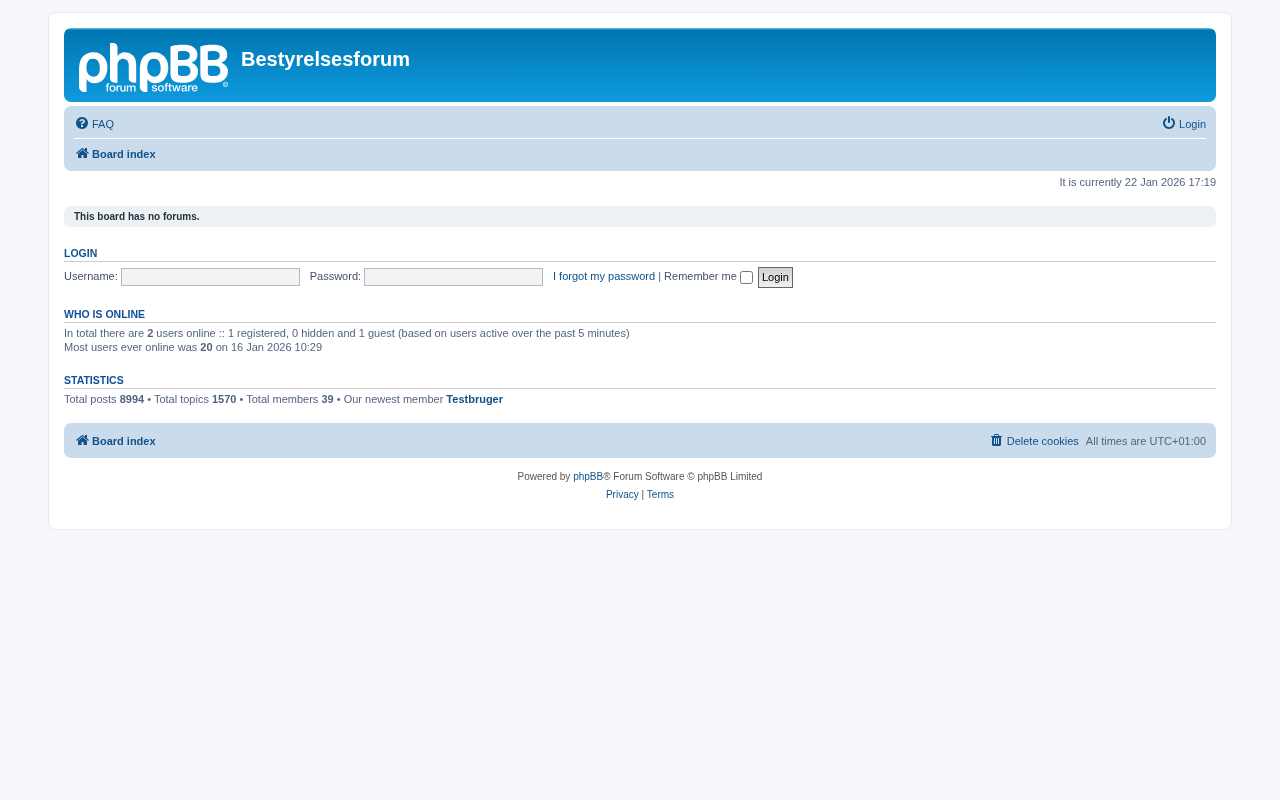Click the phpBB logo image

153,69
